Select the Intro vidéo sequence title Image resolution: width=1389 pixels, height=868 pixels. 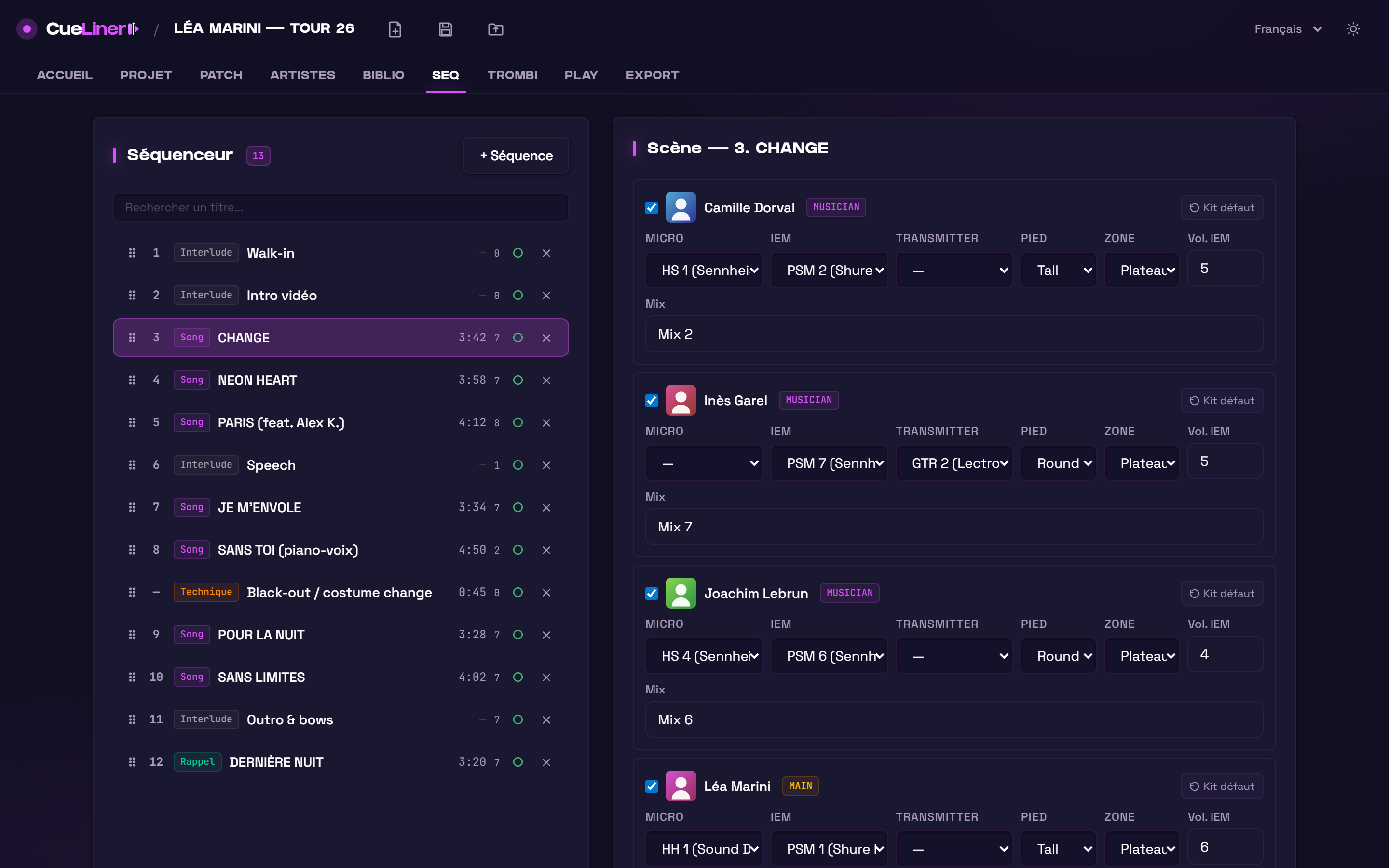click(282, 296)
